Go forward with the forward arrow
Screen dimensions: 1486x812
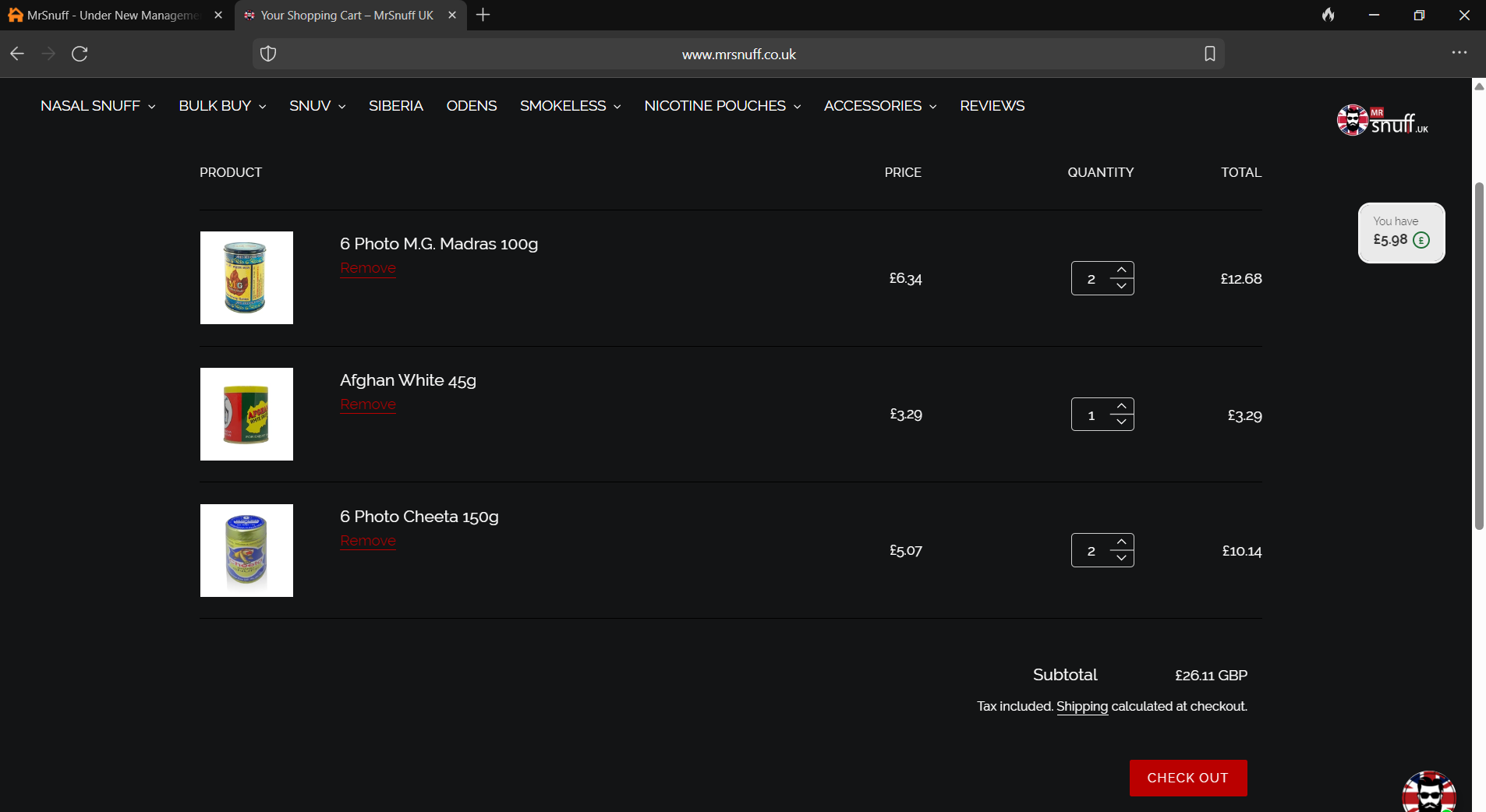48,54
